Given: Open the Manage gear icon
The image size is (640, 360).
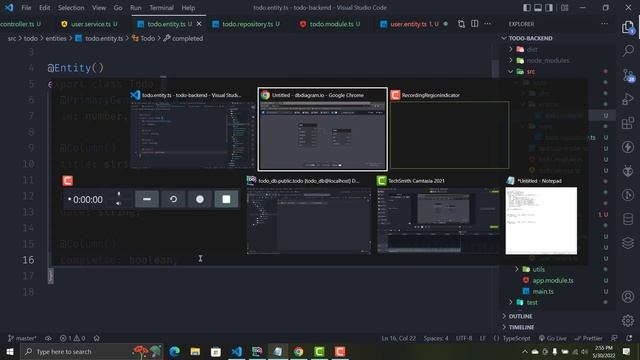Looking at the screenshot, I should [x=628, y=320].
